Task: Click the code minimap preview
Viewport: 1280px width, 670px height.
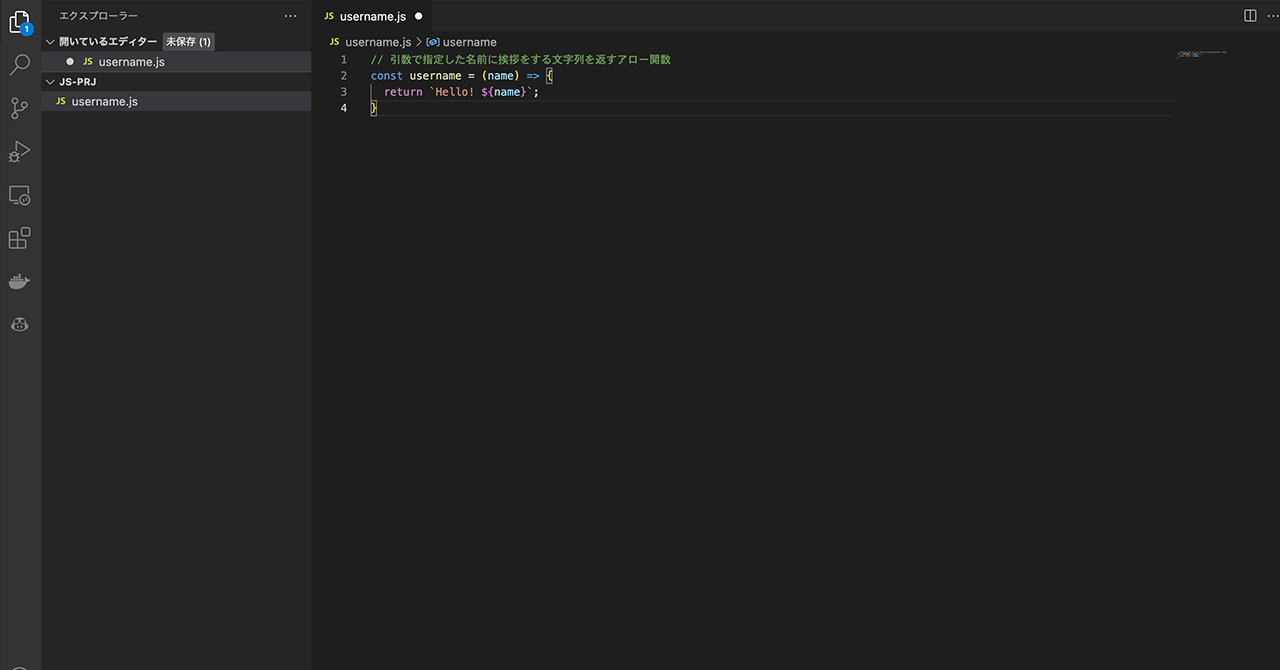Action: pyautogui.click(x=1200, y=54)
